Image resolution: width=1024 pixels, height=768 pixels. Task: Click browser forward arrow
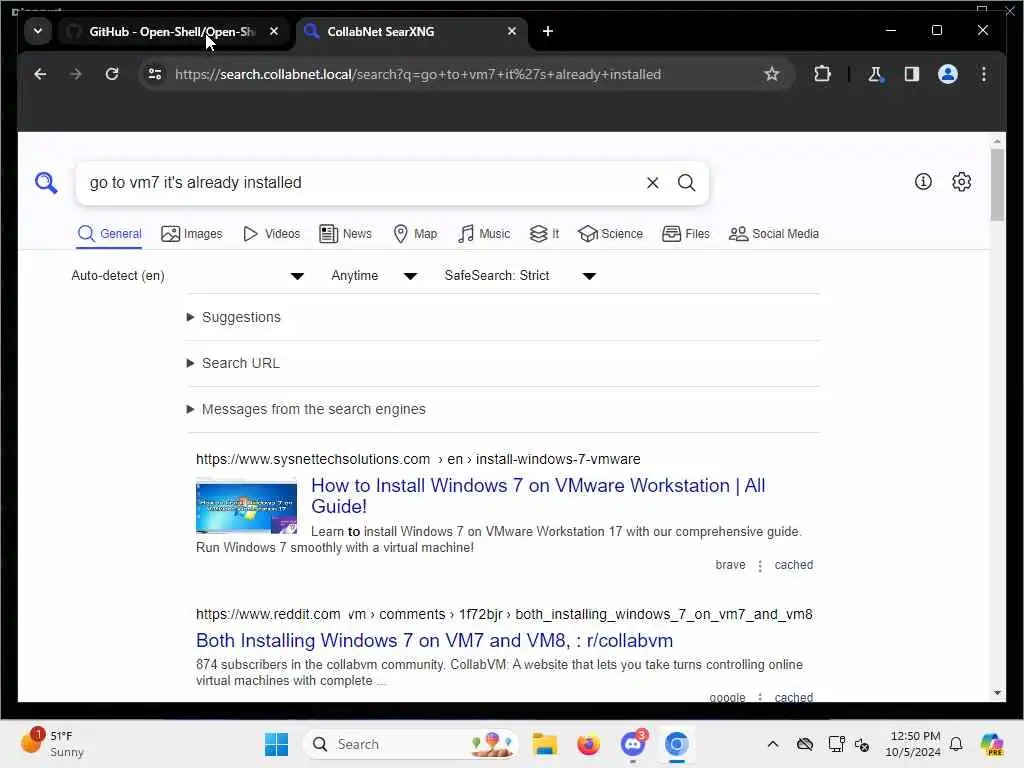[x=76, y=74]
